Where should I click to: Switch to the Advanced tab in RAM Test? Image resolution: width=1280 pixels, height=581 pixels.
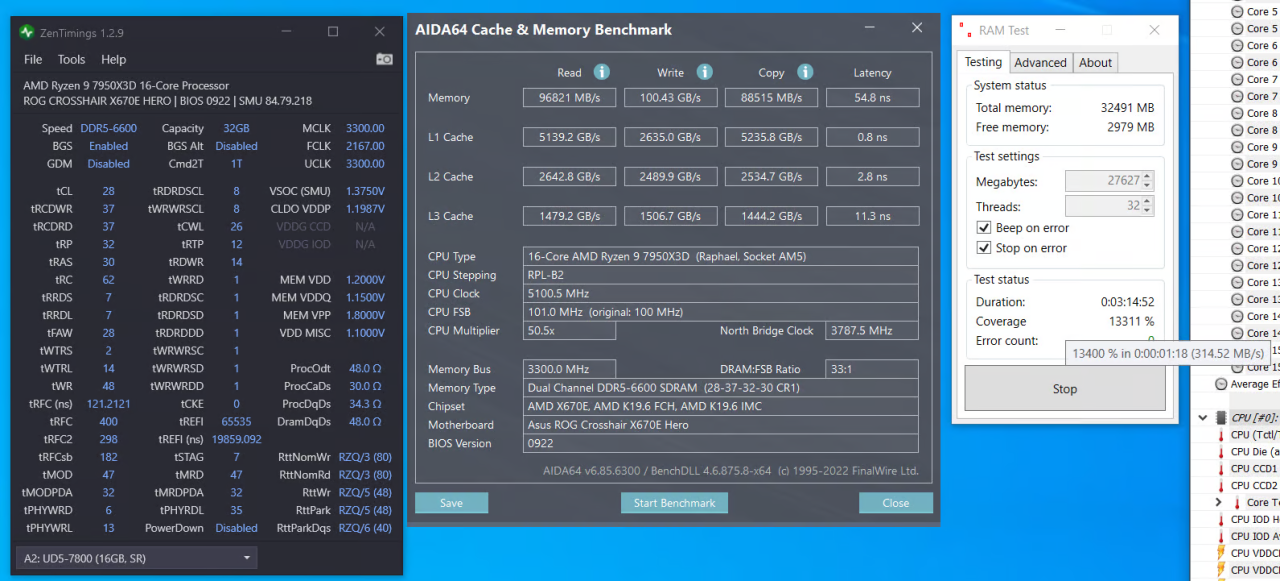click(x=1040, y=62)
